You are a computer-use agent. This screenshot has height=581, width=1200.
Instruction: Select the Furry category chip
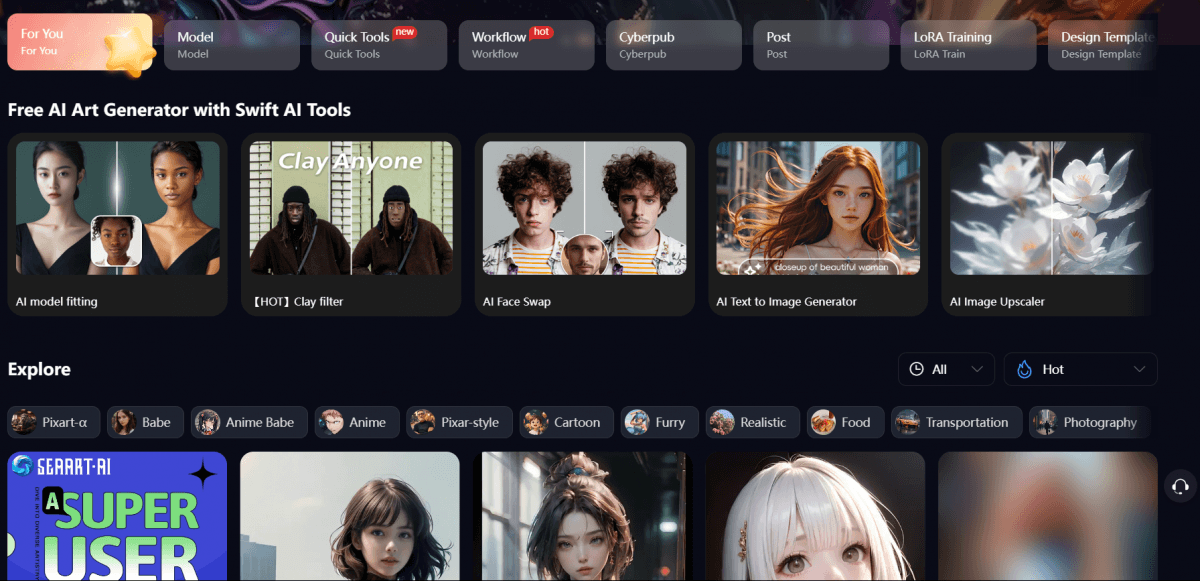(659, 422)
